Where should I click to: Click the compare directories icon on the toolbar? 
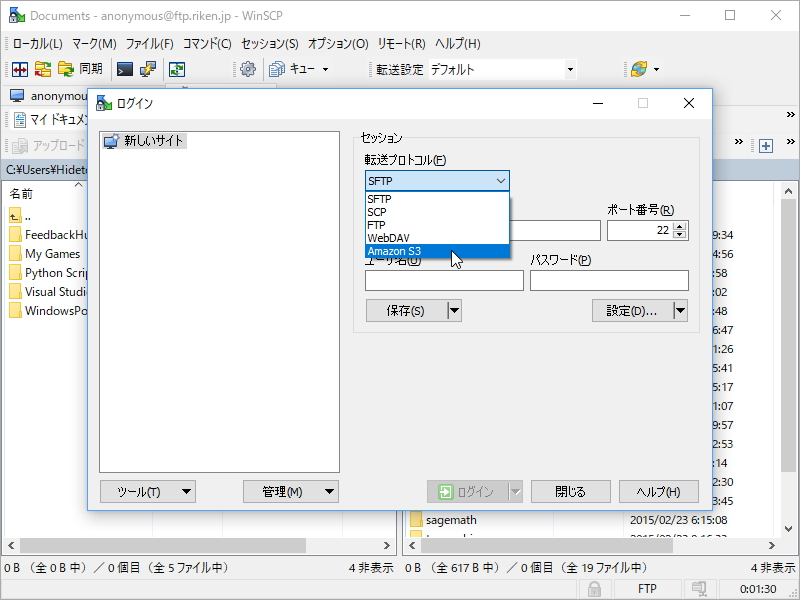(20, 69)
